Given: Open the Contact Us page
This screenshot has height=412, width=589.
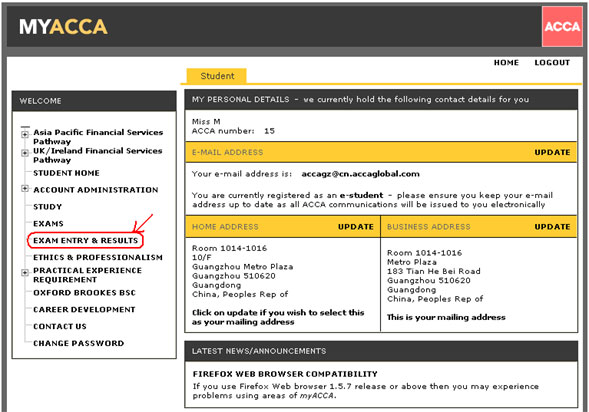Looking at the screenshot, I should (60, 326).
